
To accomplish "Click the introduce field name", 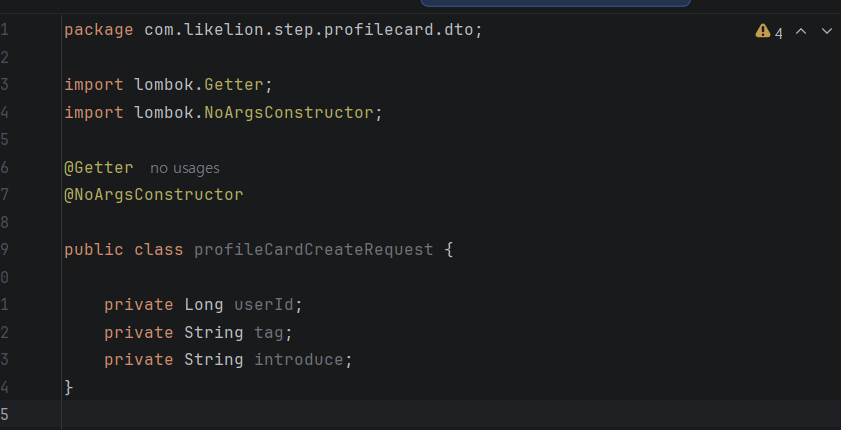I will click(x=299, y=359).
